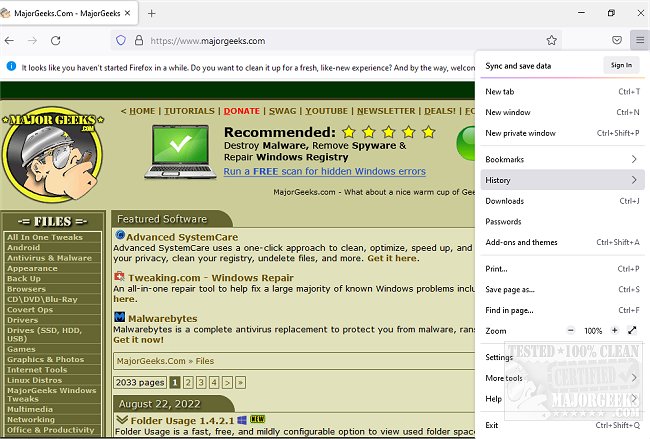Click the forward navigation arrow
This screenshot has height=439, width=650.
point(32,41)
